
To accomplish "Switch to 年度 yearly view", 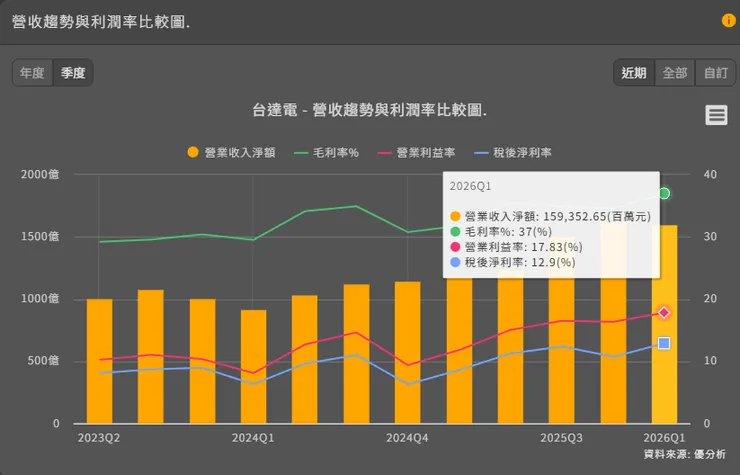I will [x=33, y=73].
